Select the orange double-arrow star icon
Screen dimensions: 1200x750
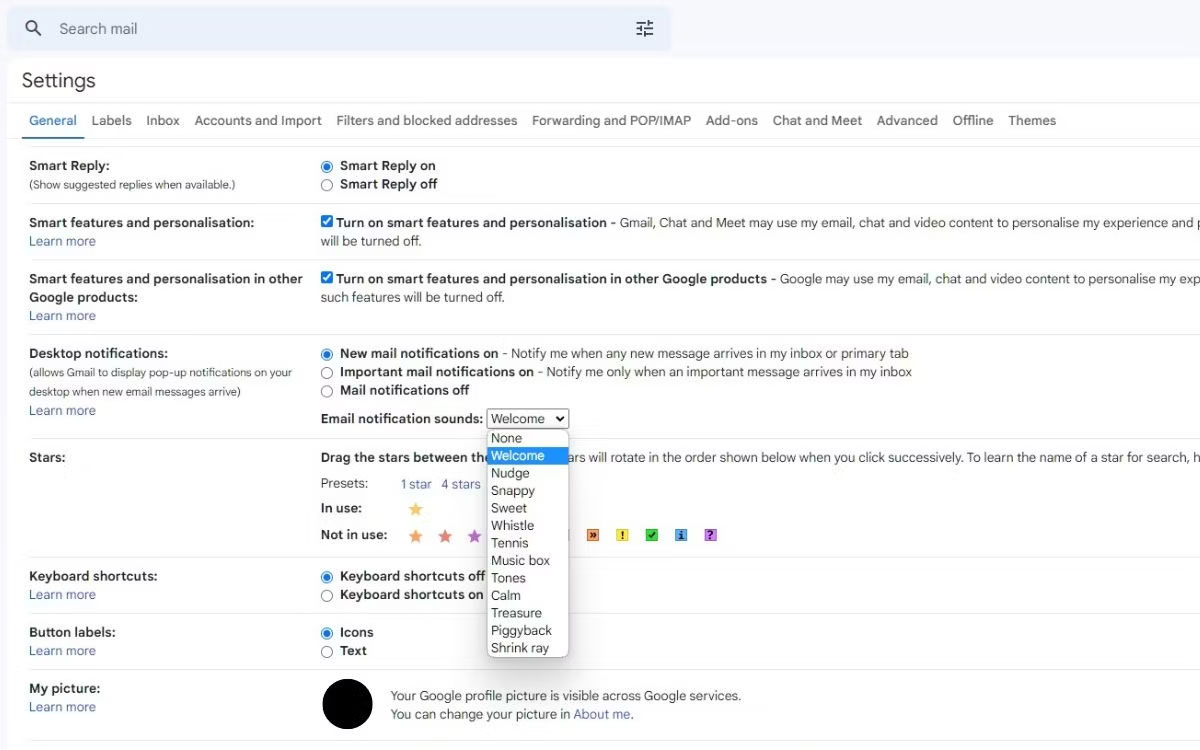point(593,535)
